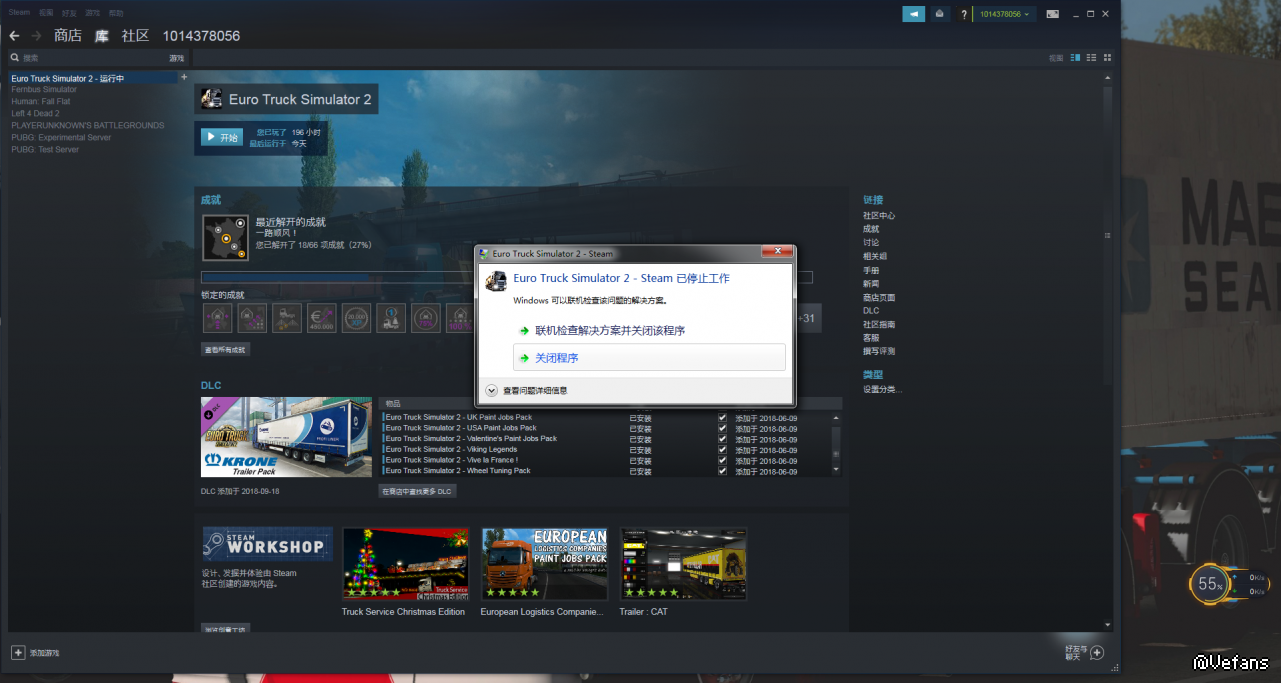Screen dimensions: 1281x683
Task: Go forward with the right arrow
Action: click(37, 36)
